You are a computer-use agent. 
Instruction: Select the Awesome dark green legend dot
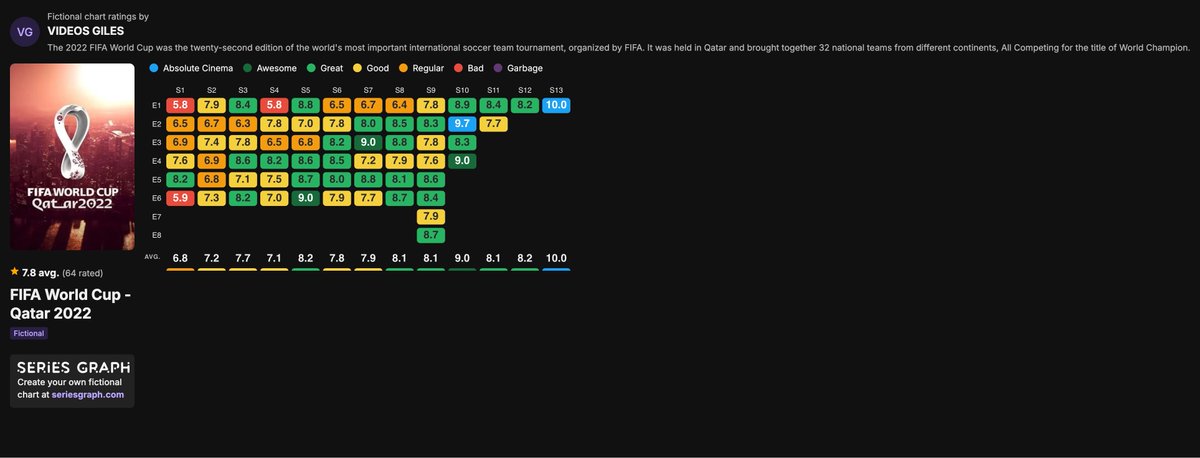246,68
